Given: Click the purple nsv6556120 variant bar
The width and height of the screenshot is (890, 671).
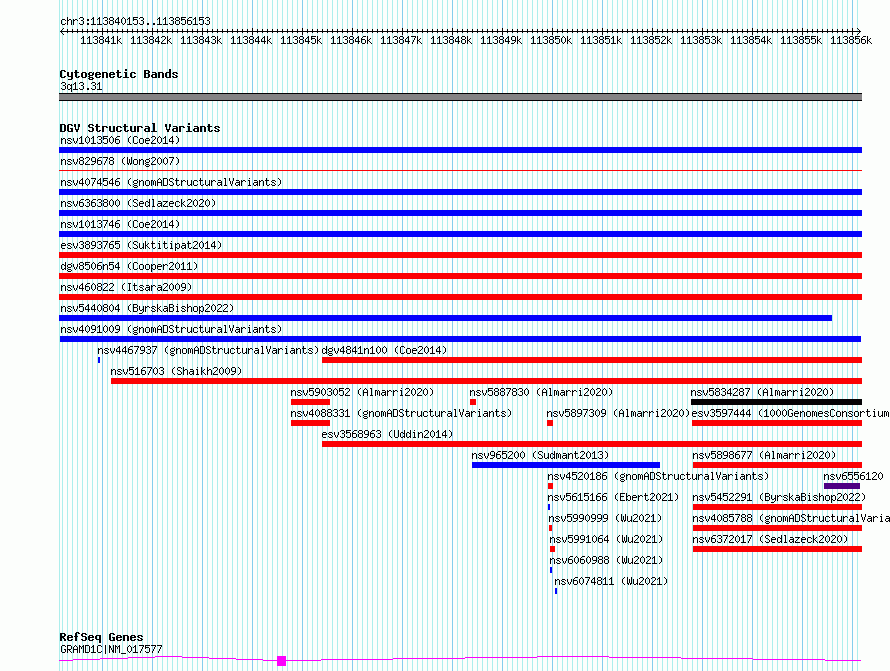Looking at the screenshot, I should coord(842,486).
